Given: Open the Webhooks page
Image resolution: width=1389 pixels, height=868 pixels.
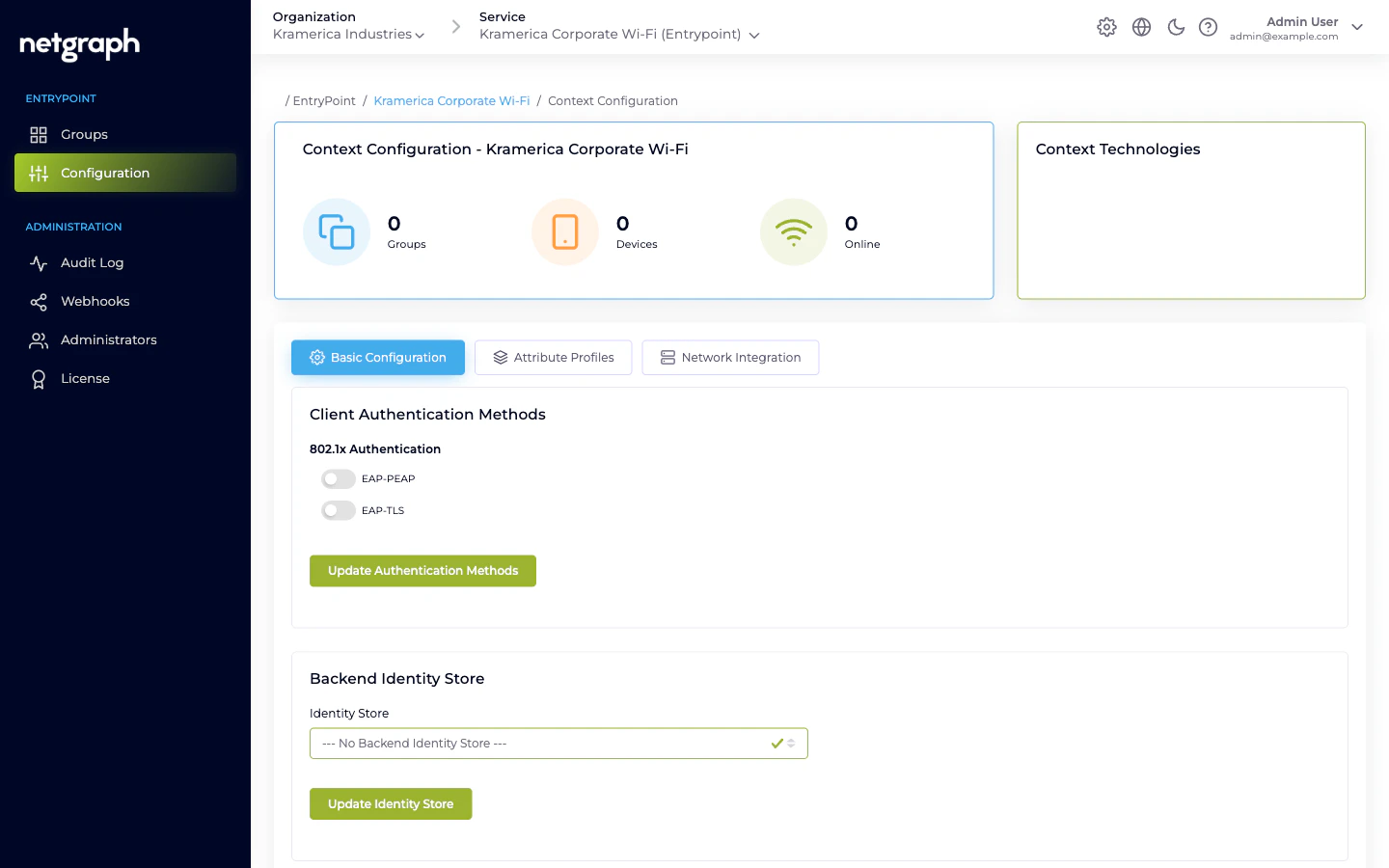Looking at the screenshot, I should 95,301.
